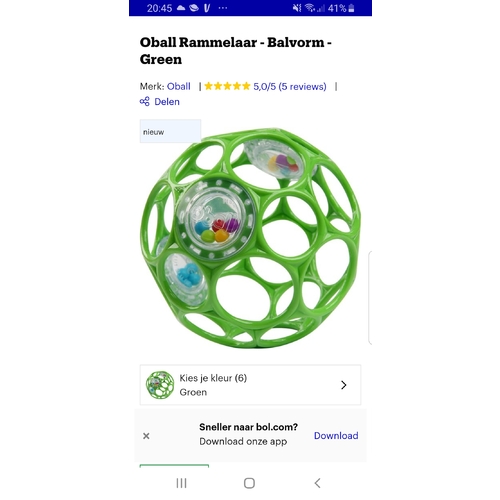
Task: Tap the nieuw label badge
Action: point(170,131)
